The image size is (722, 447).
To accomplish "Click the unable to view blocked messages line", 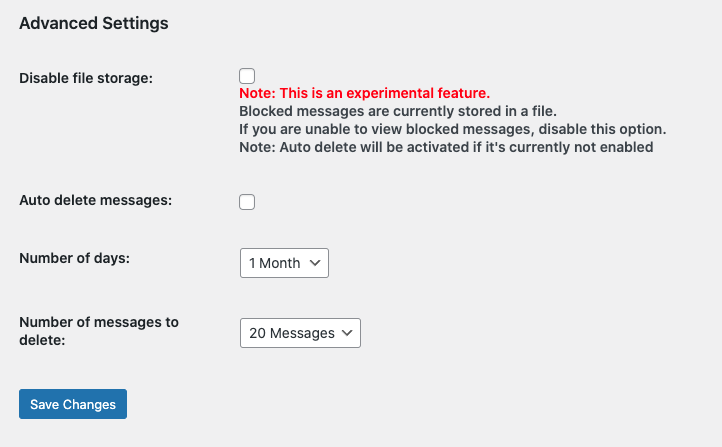I will click(453, 129).
